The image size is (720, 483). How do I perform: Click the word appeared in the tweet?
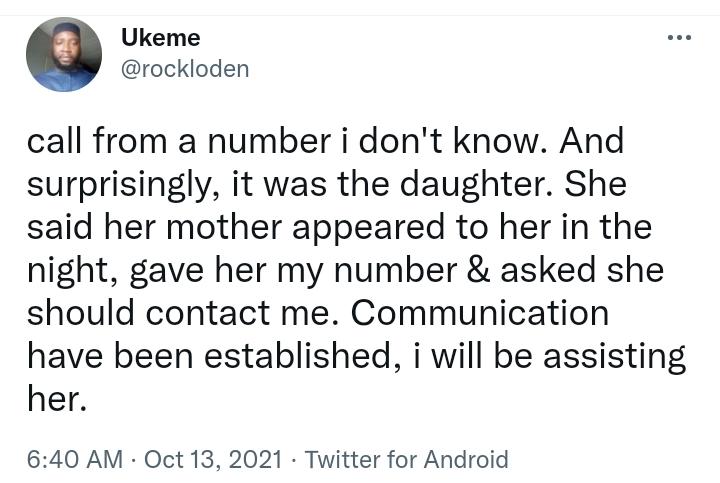coord(369,229)
